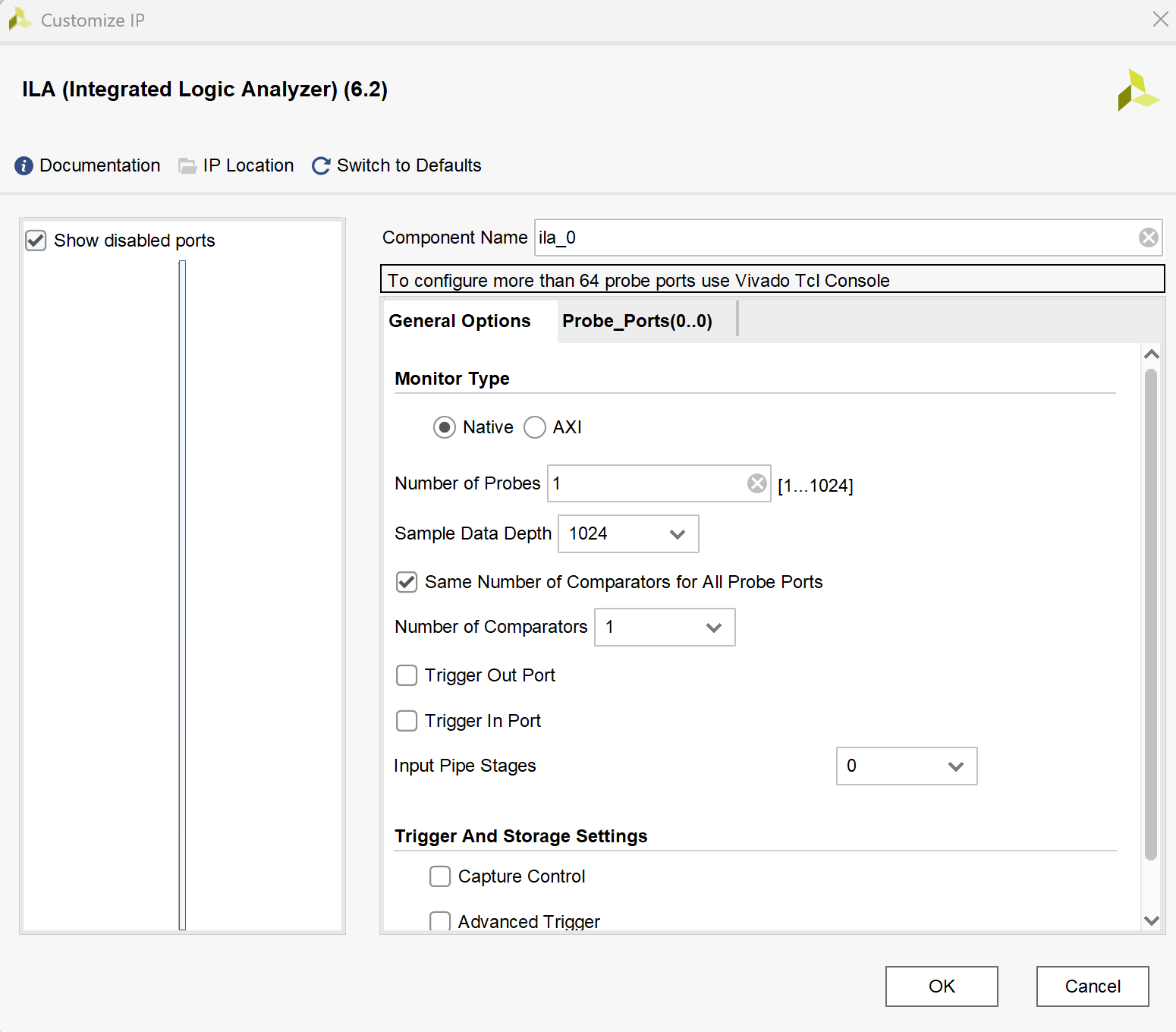Clear the Component Name field
The width and height of the screenshot is (1176, 1032).
pos(1148,238)
